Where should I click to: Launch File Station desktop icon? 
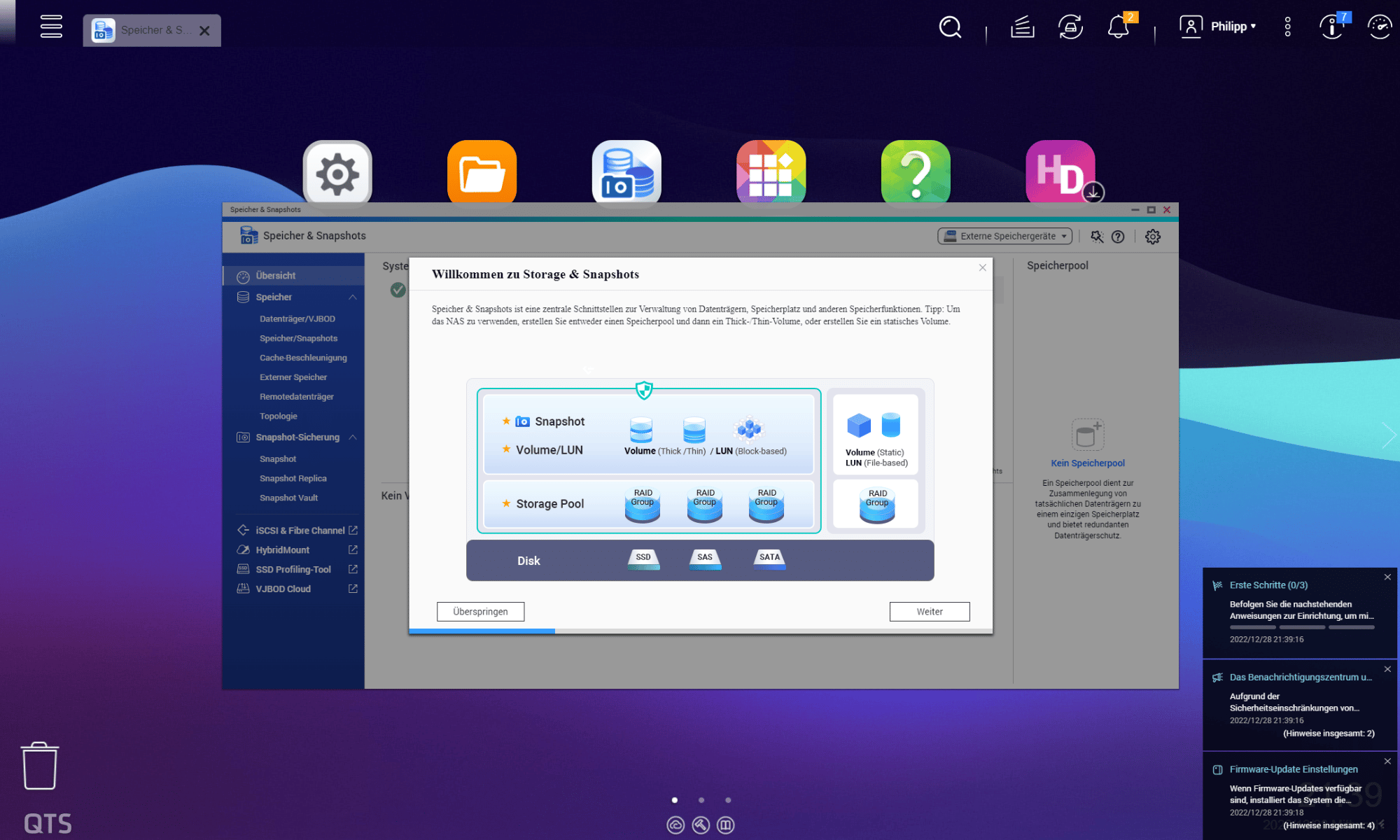(x=482, y=174)
